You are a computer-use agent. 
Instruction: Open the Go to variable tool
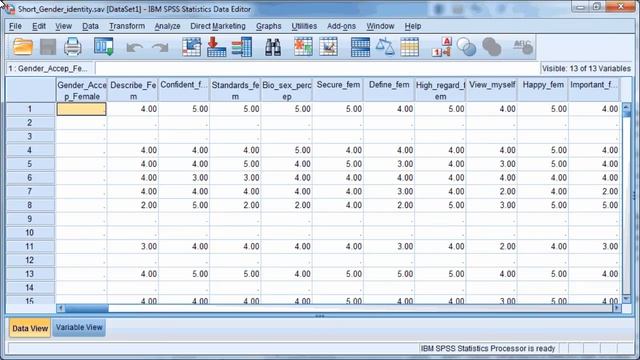tap(216, 47)
